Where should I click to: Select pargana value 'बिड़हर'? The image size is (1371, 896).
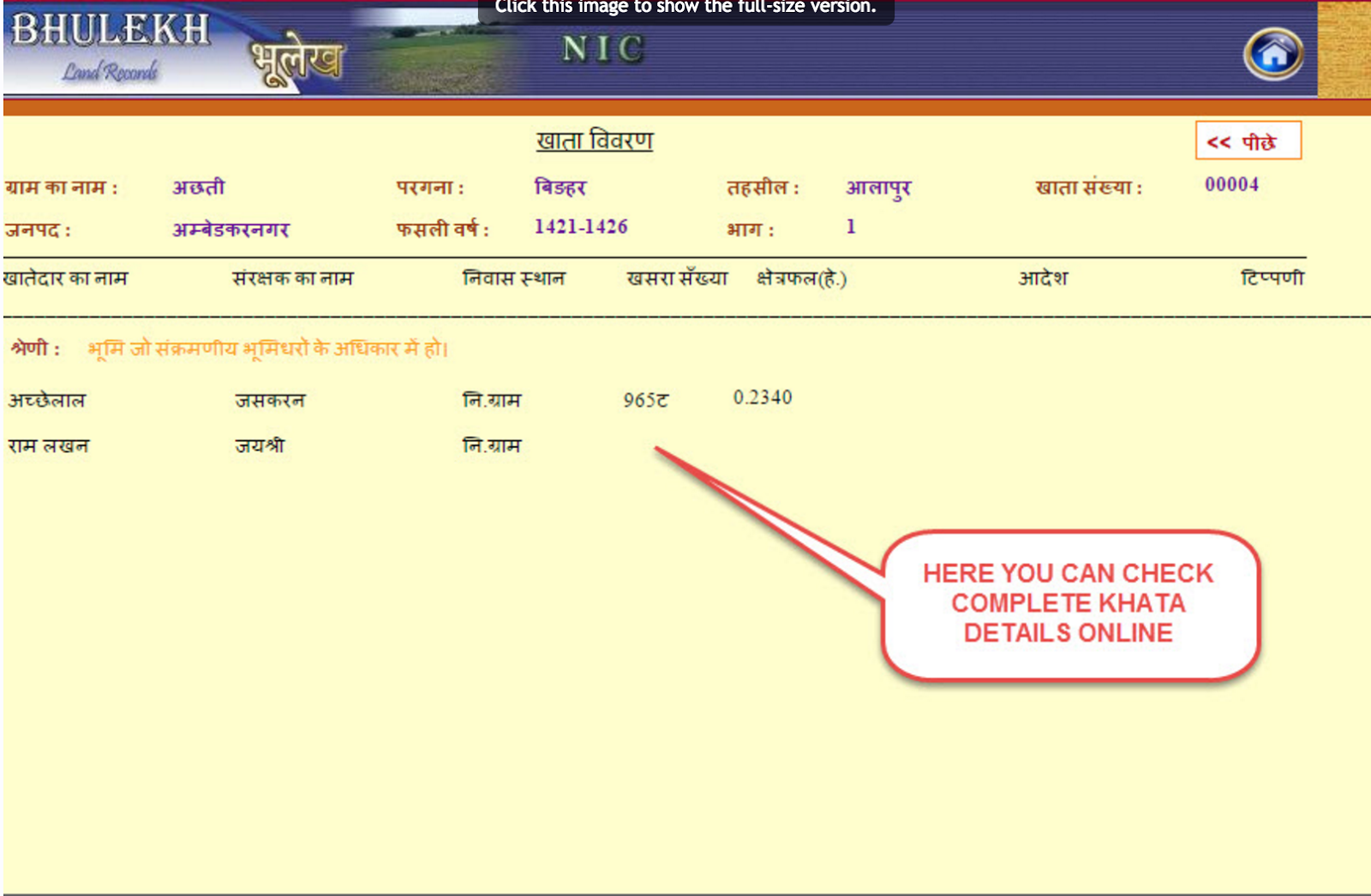coord(560,187)
